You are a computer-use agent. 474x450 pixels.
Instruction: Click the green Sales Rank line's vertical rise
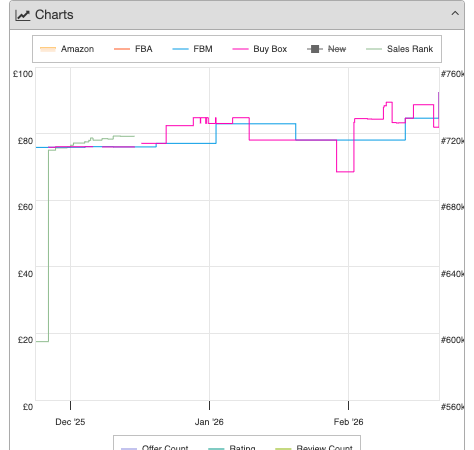pyautogui.click(x=49, y=246)
